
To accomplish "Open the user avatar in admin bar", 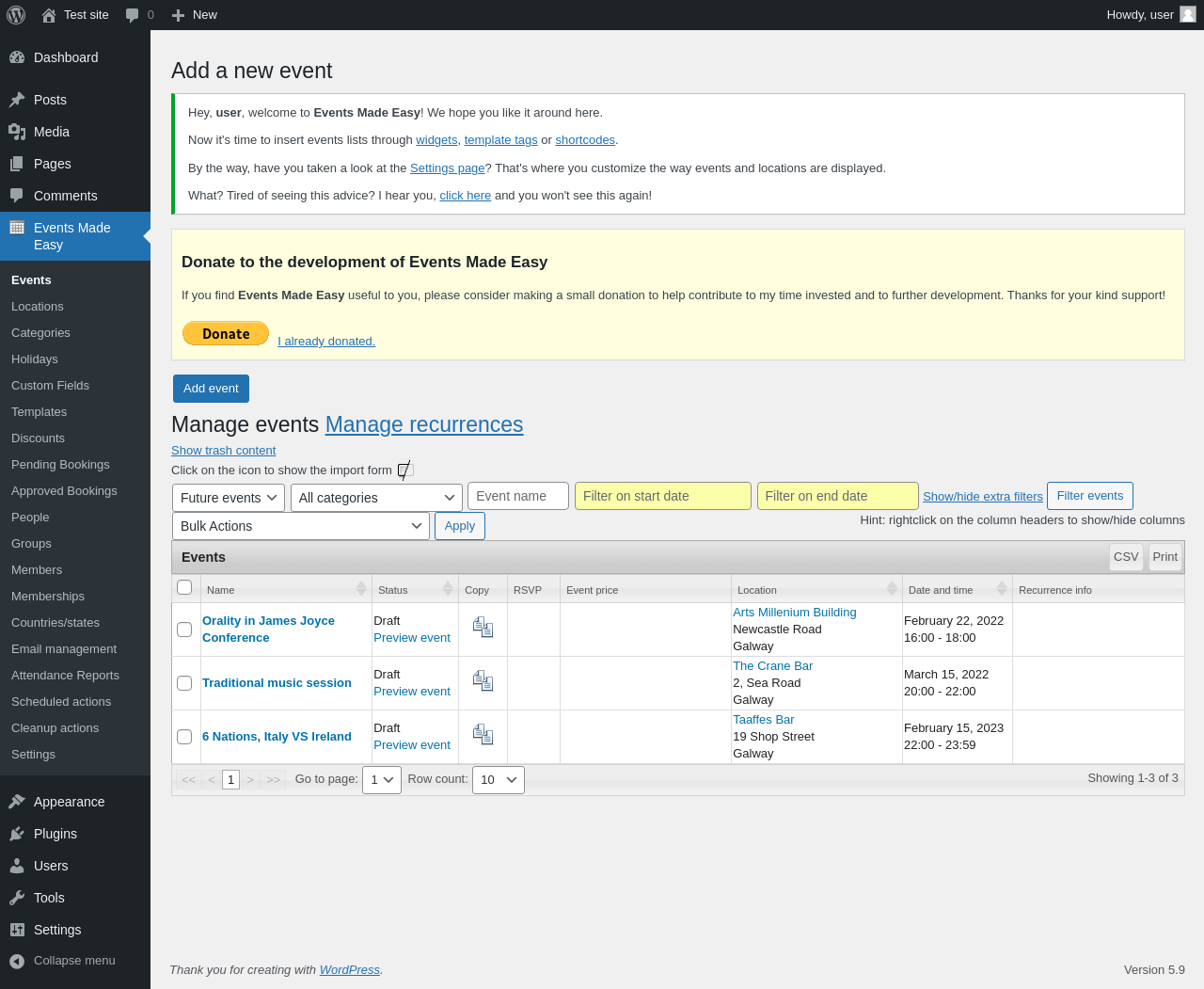I will tap(1188, 14).
